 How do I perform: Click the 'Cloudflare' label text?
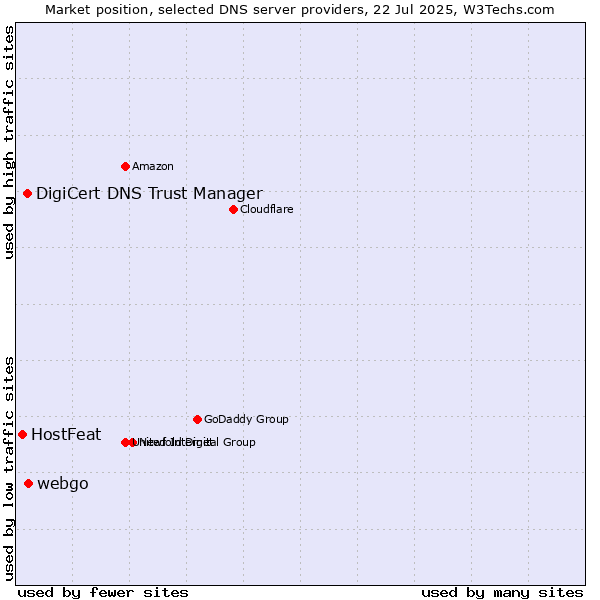pos(267,209)
